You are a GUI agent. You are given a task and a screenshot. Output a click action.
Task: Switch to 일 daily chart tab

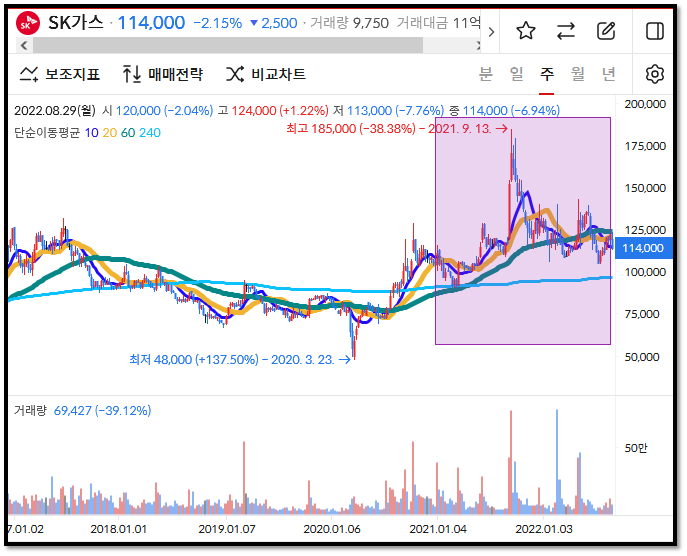(517, 74)
